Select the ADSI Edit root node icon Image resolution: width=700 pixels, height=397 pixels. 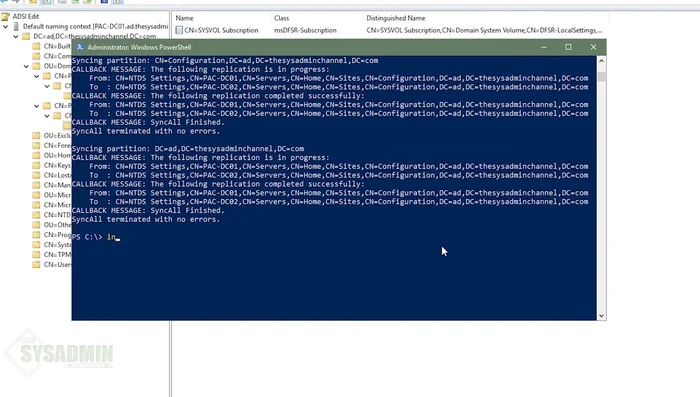tap(5, 17)
